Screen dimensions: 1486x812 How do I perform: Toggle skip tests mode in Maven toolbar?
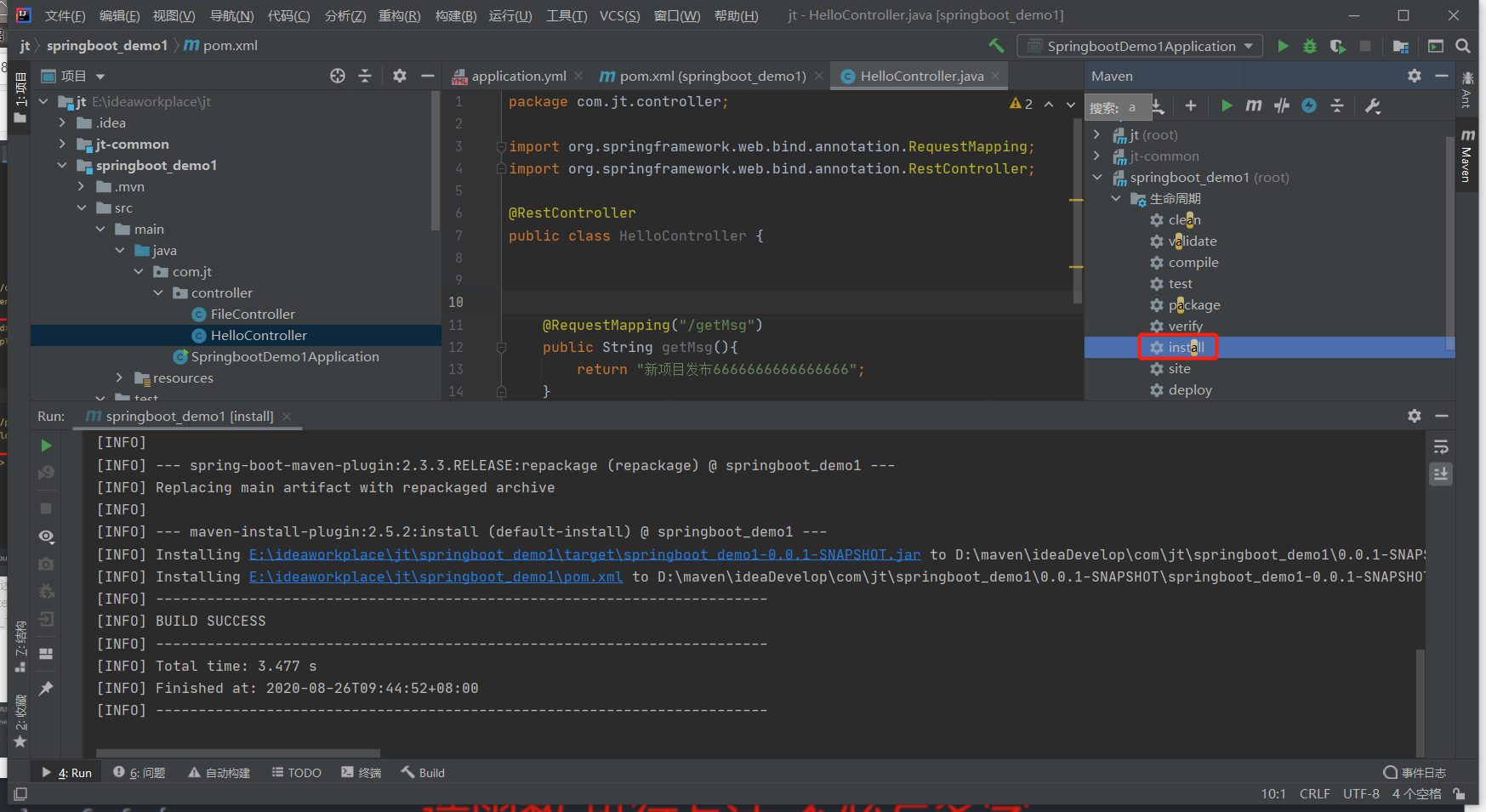click(x=1282, y=105)
